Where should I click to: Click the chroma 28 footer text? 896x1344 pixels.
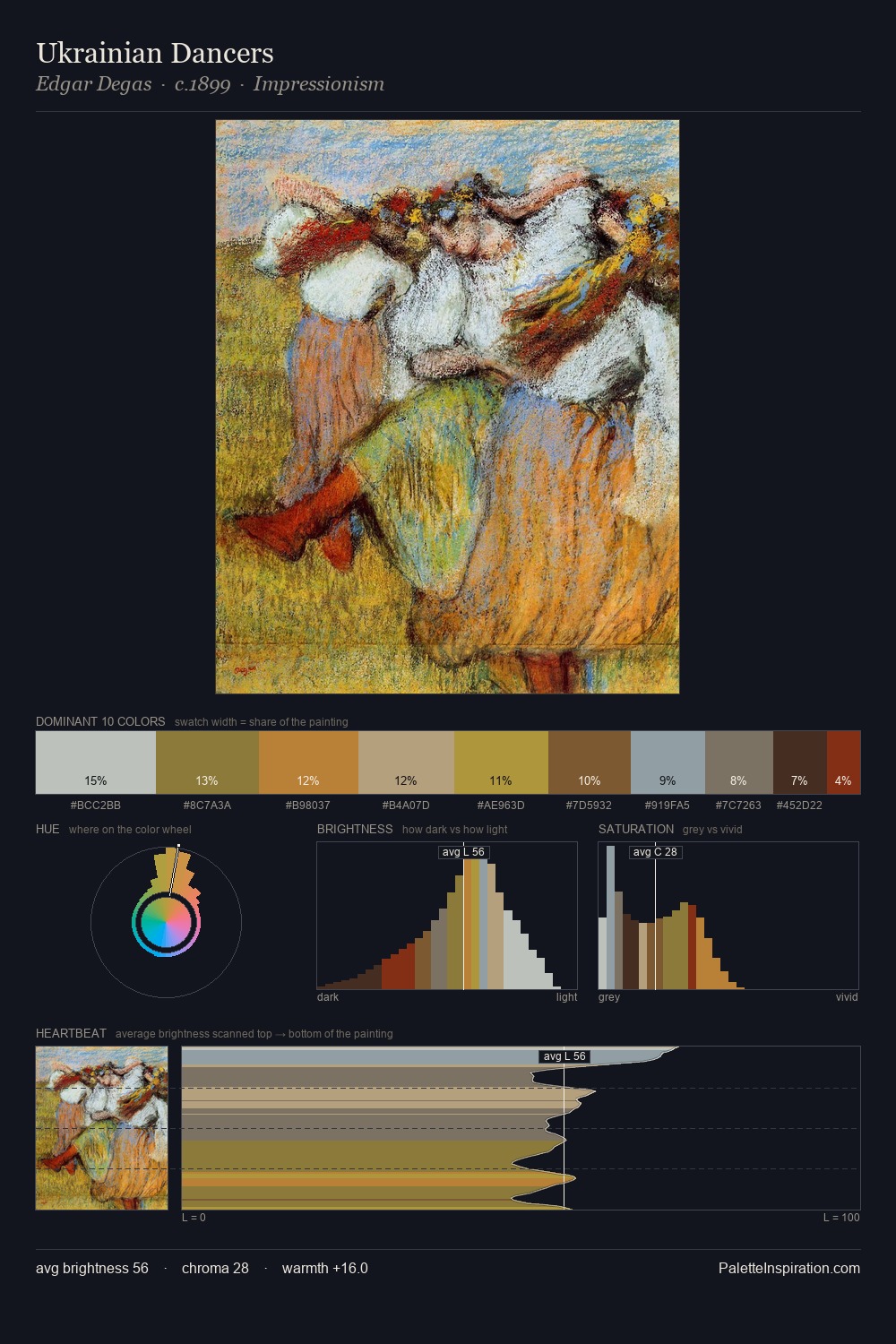[x=215, y=1268]
